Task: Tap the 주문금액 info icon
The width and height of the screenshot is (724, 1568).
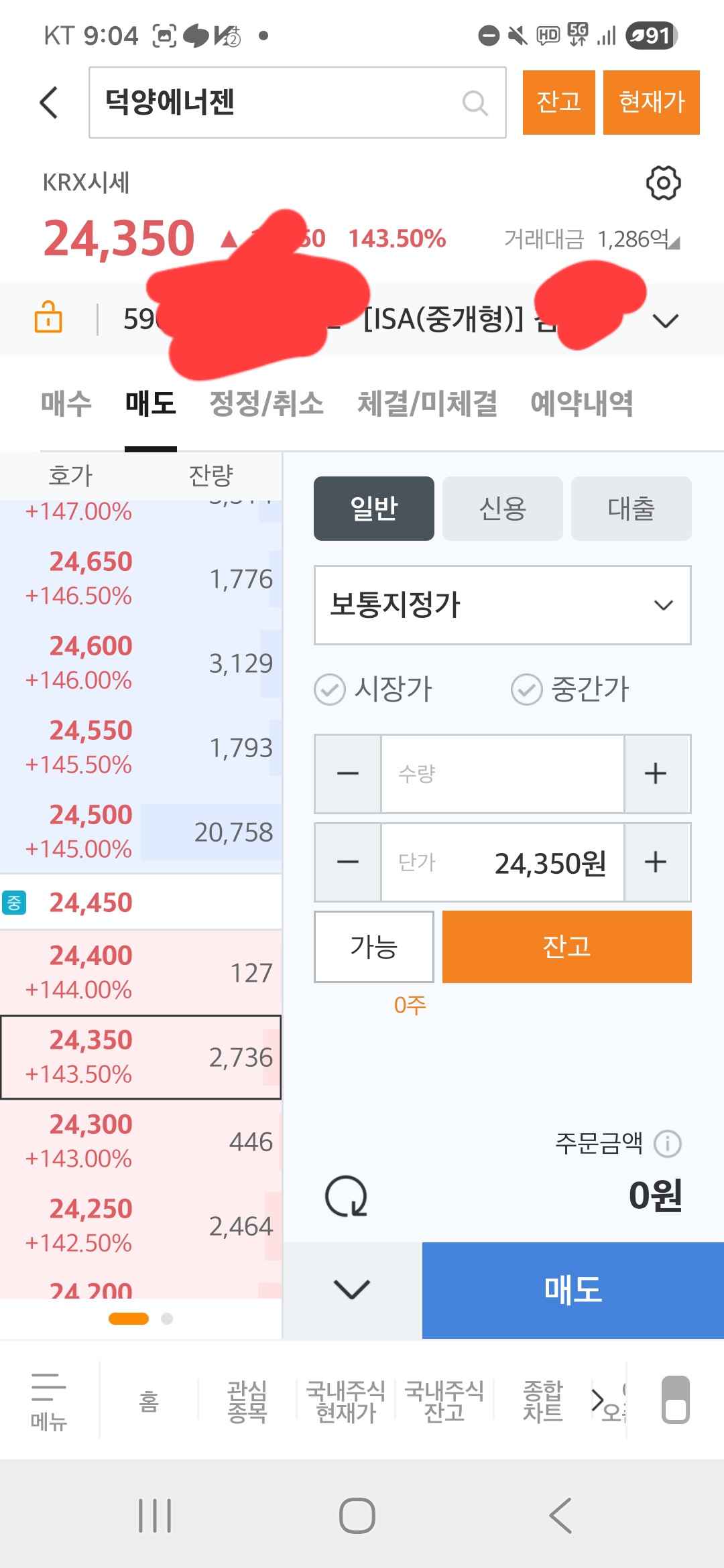Action: point(668,1144)
